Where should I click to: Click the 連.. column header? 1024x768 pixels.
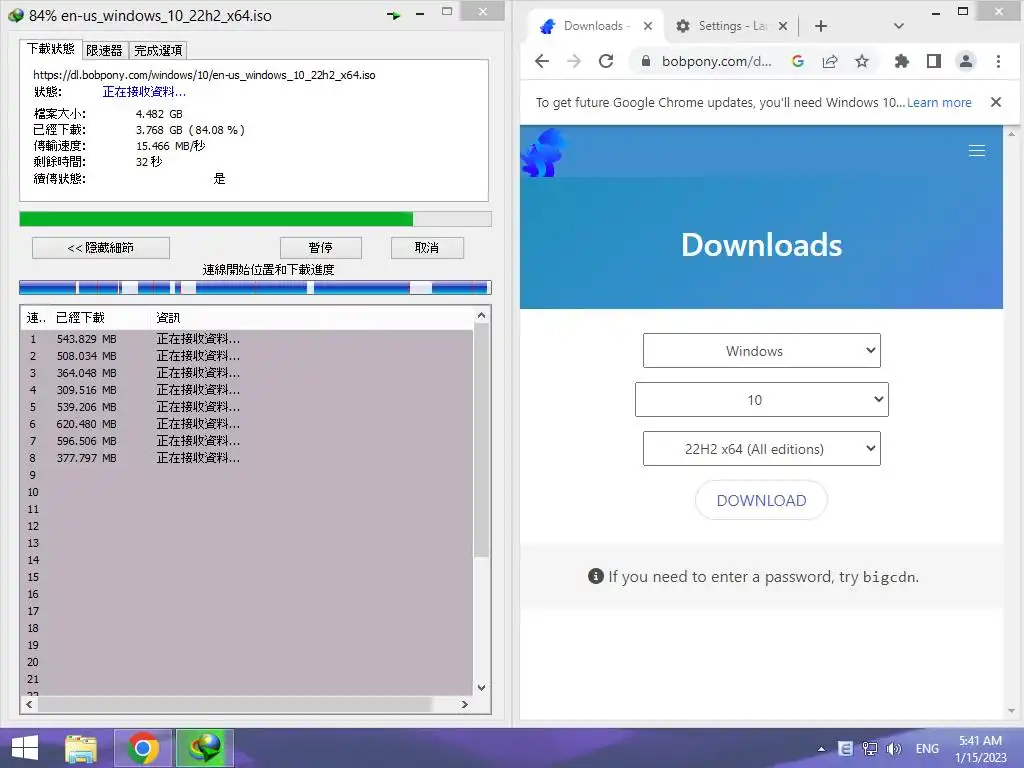[36, 318]
